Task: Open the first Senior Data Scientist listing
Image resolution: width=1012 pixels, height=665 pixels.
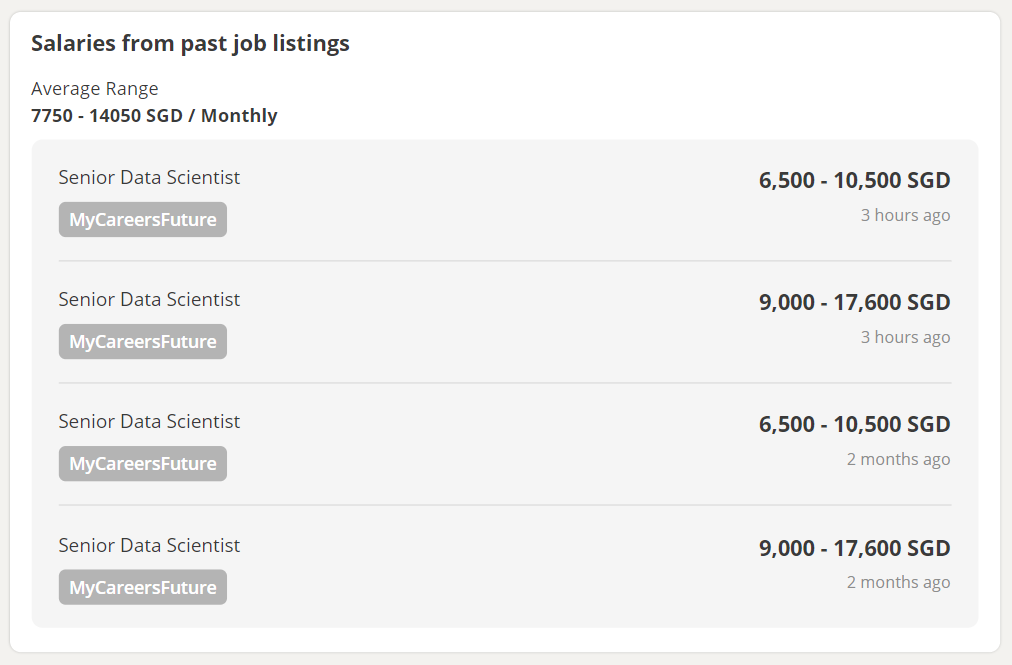Action: click(149, 177)
